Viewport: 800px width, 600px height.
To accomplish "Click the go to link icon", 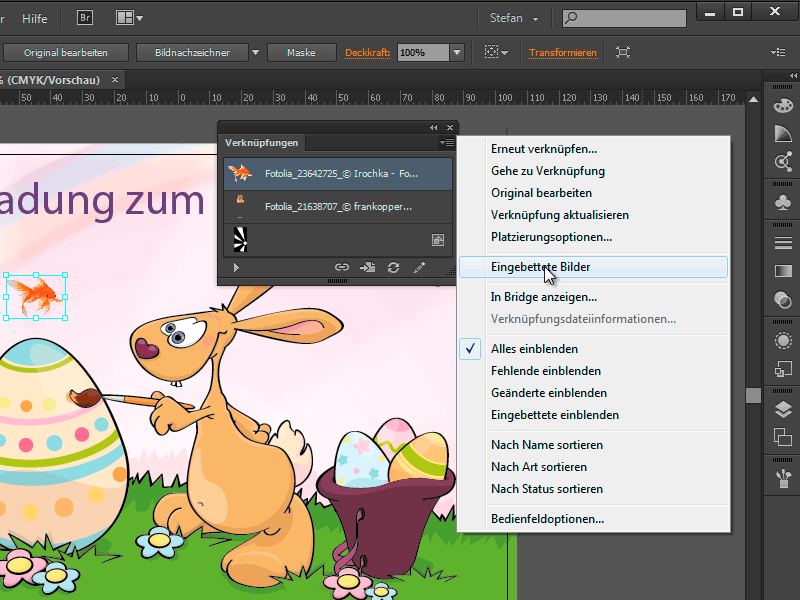I will point(367,267).
